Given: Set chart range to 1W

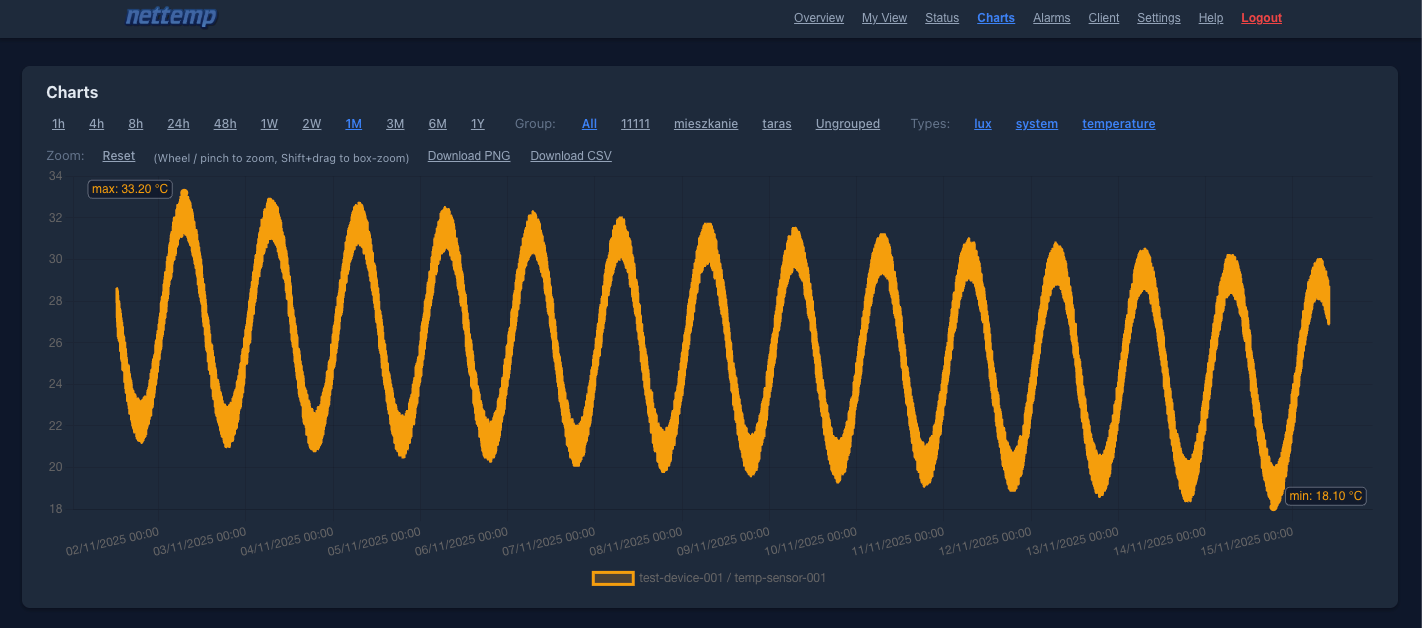Looking at the screenshot, I should coord(269,124).
